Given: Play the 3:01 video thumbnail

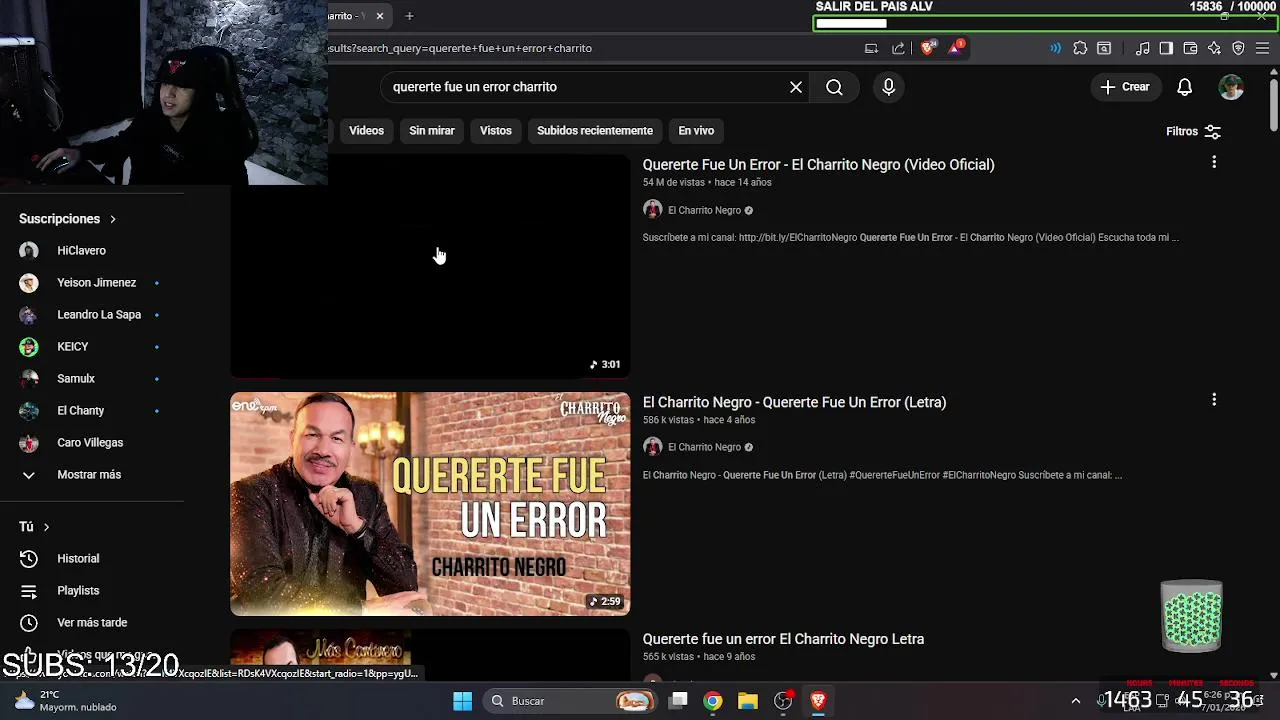Looking at the screenshot, I should pos(430,267).
